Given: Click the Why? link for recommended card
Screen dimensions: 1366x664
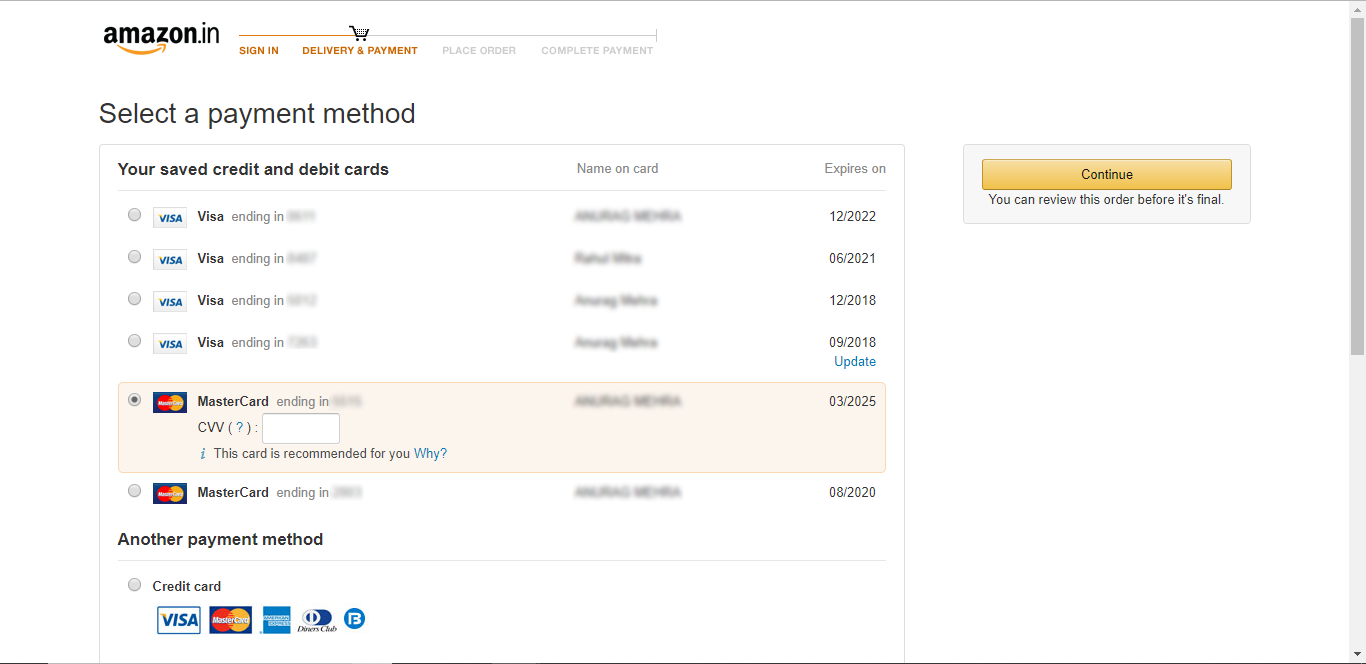Looking at the screenshot, I should [x=431, y=454].
